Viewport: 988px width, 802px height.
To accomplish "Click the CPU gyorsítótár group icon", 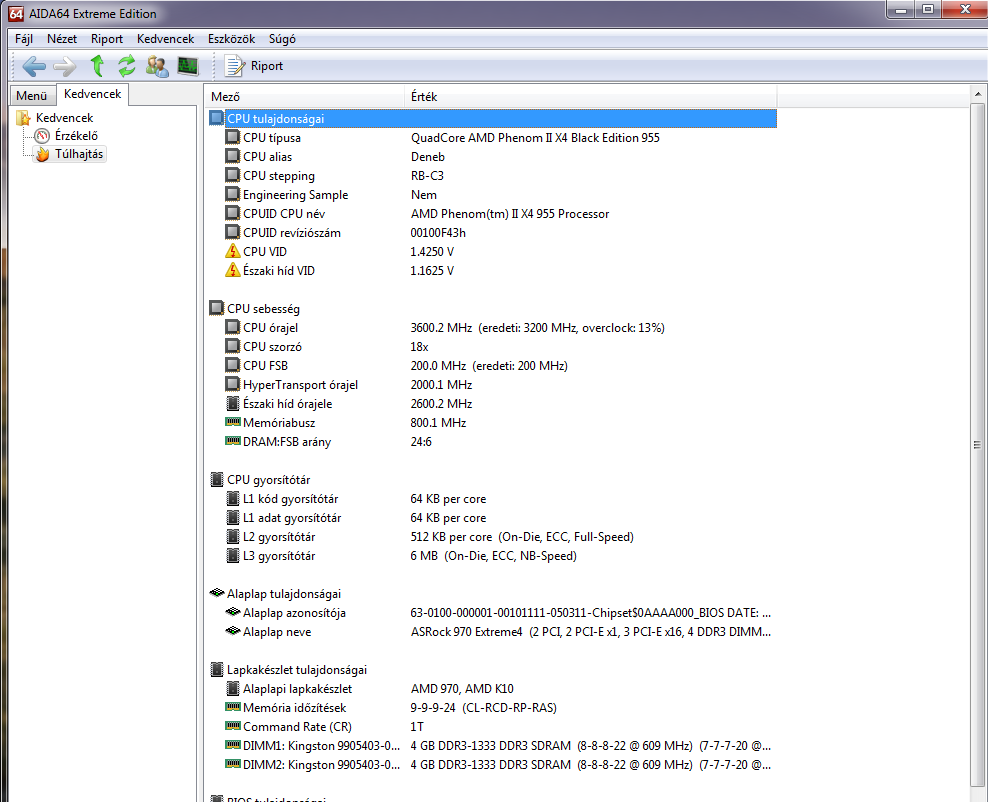I will click(x=216, y=479).
